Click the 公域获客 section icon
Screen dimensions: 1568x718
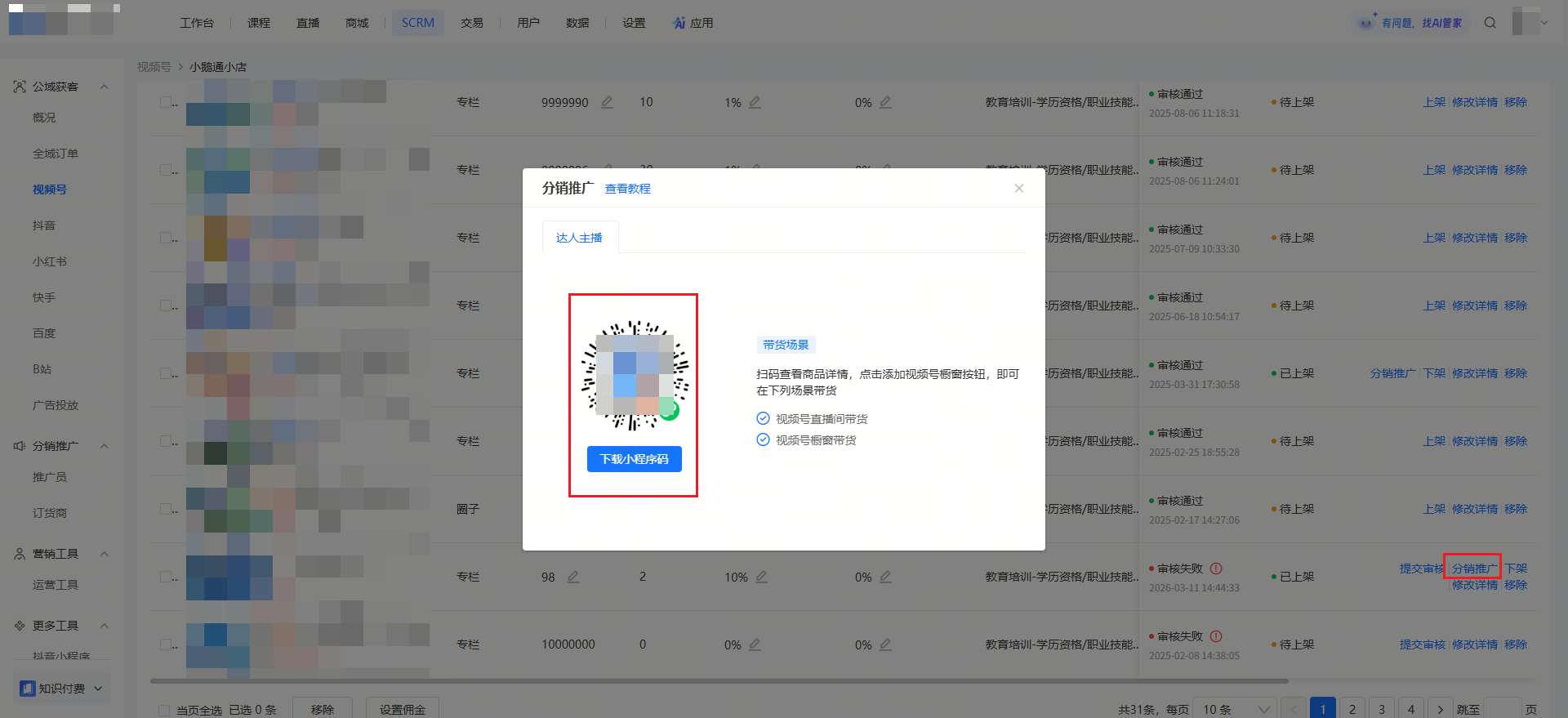point(20,87)
